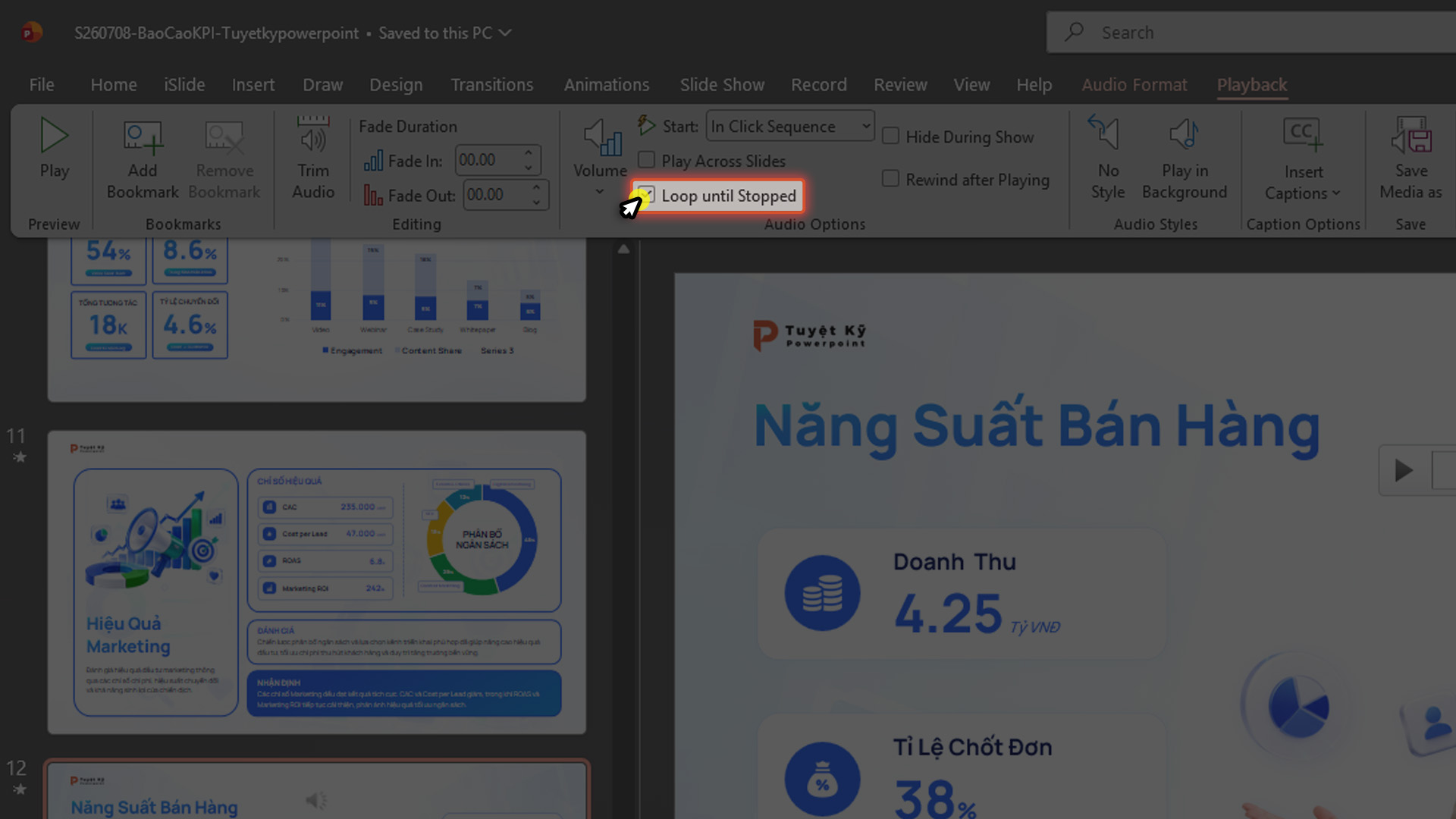Open the Start In Click Sequence dropdown
Viewport: 1456px width, 819px height.
[x=790, y=126]
